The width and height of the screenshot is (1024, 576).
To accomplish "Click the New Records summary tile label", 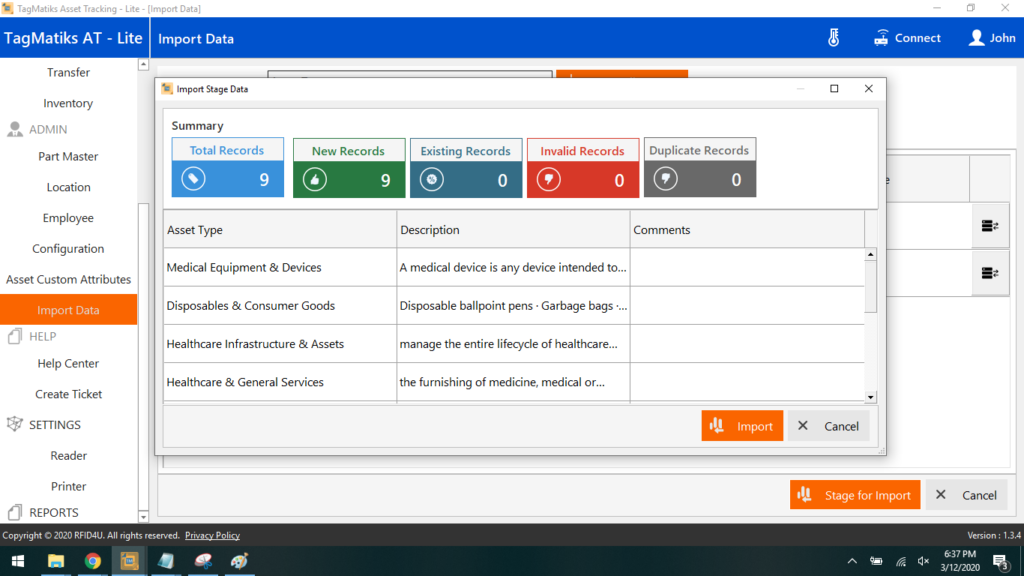I will click(348, 151).
